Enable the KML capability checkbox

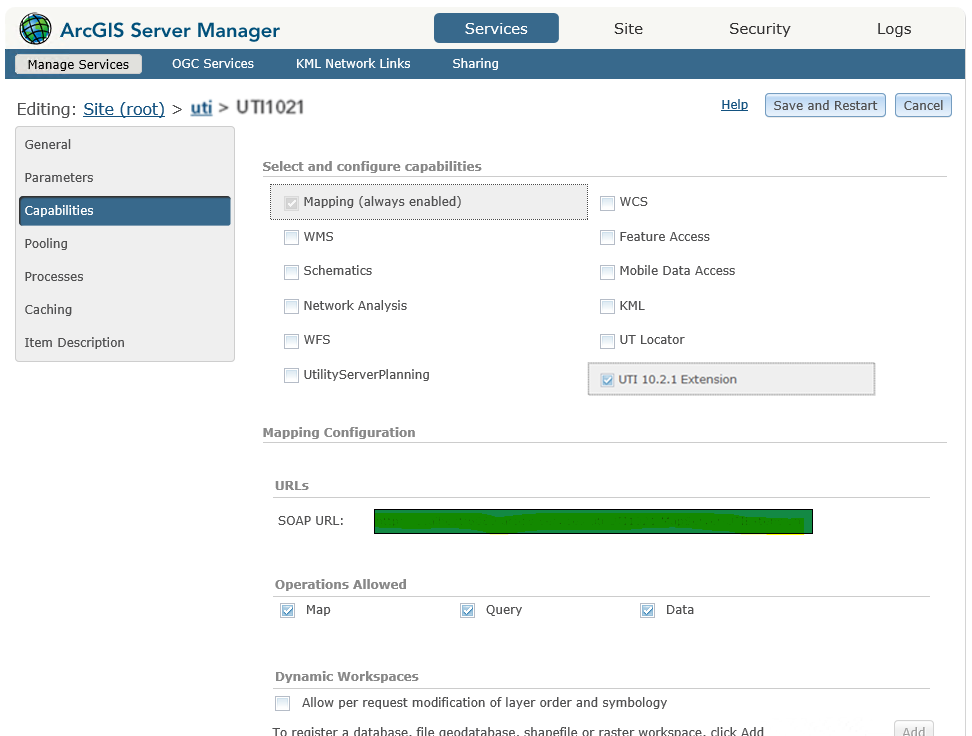tap(608, 306)
